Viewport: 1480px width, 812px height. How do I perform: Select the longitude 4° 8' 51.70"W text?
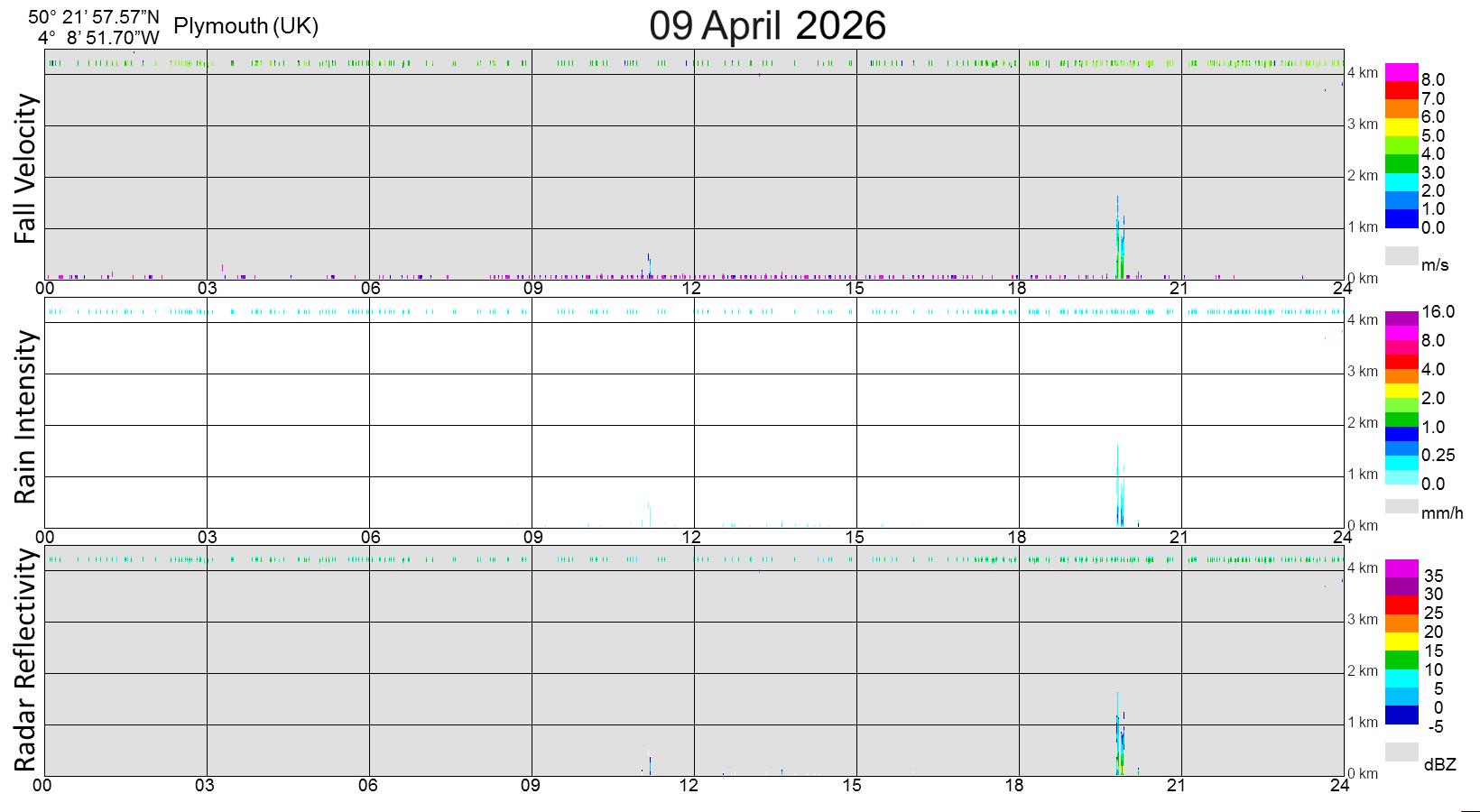point(98,38)
